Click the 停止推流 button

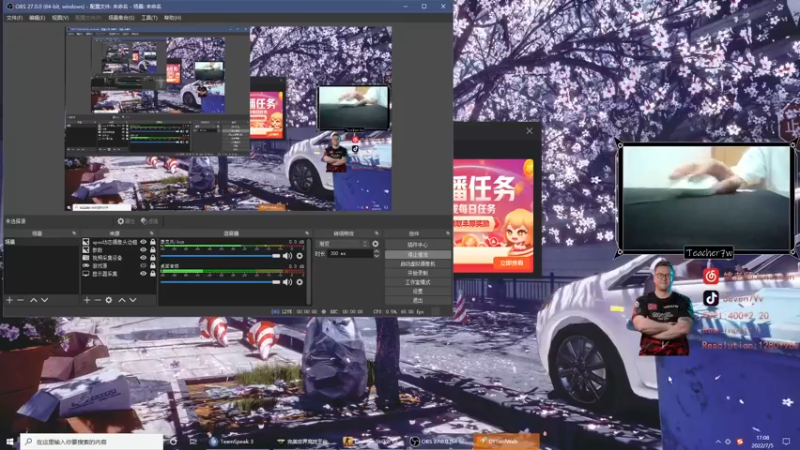tap(418, 254)
